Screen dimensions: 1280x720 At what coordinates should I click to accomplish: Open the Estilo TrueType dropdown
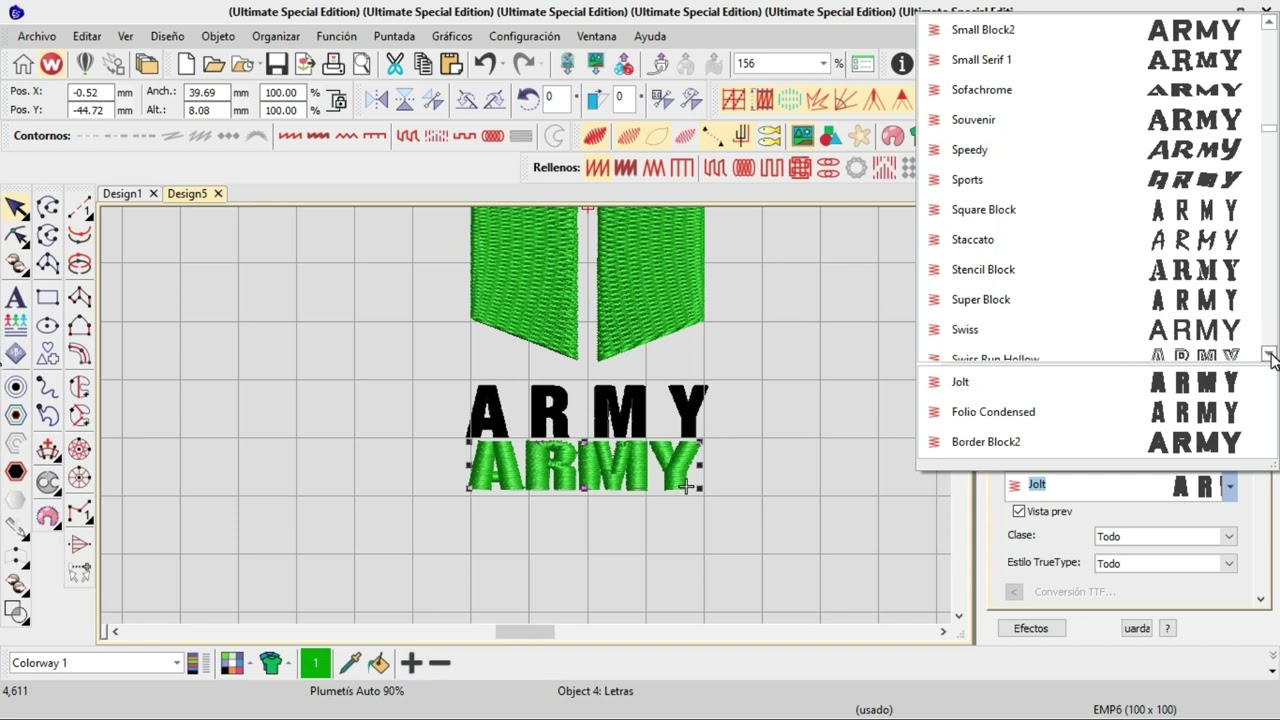(x=1166, y=564)
